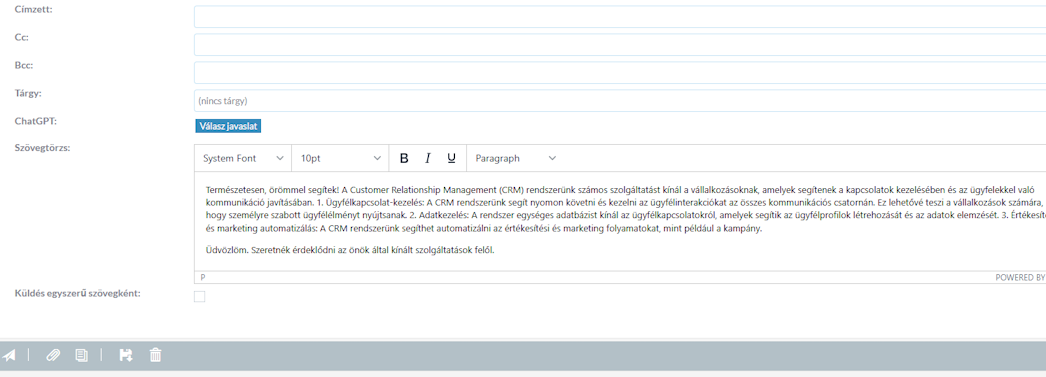Image resolution: width=1046 pixels, height=377 pixels.
Task: Open the document templates icon in the bottom bar
Action: pyautogui.click(x=81, y=355)
